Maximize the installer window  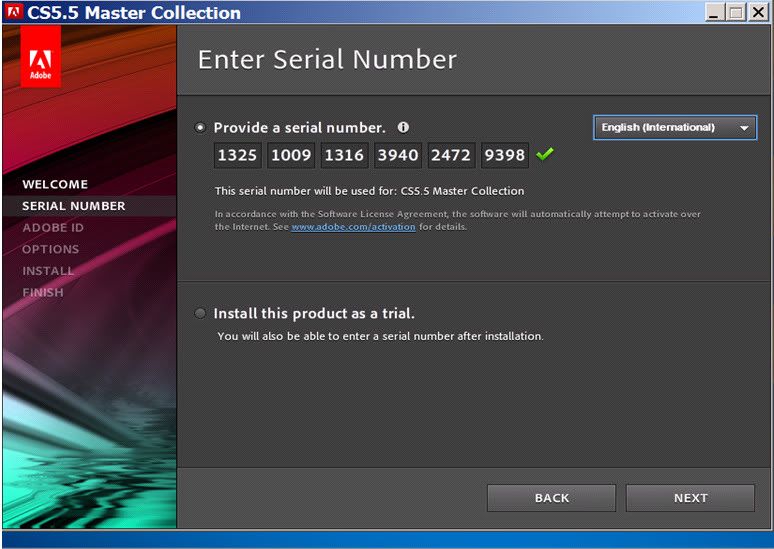(736, 12)
